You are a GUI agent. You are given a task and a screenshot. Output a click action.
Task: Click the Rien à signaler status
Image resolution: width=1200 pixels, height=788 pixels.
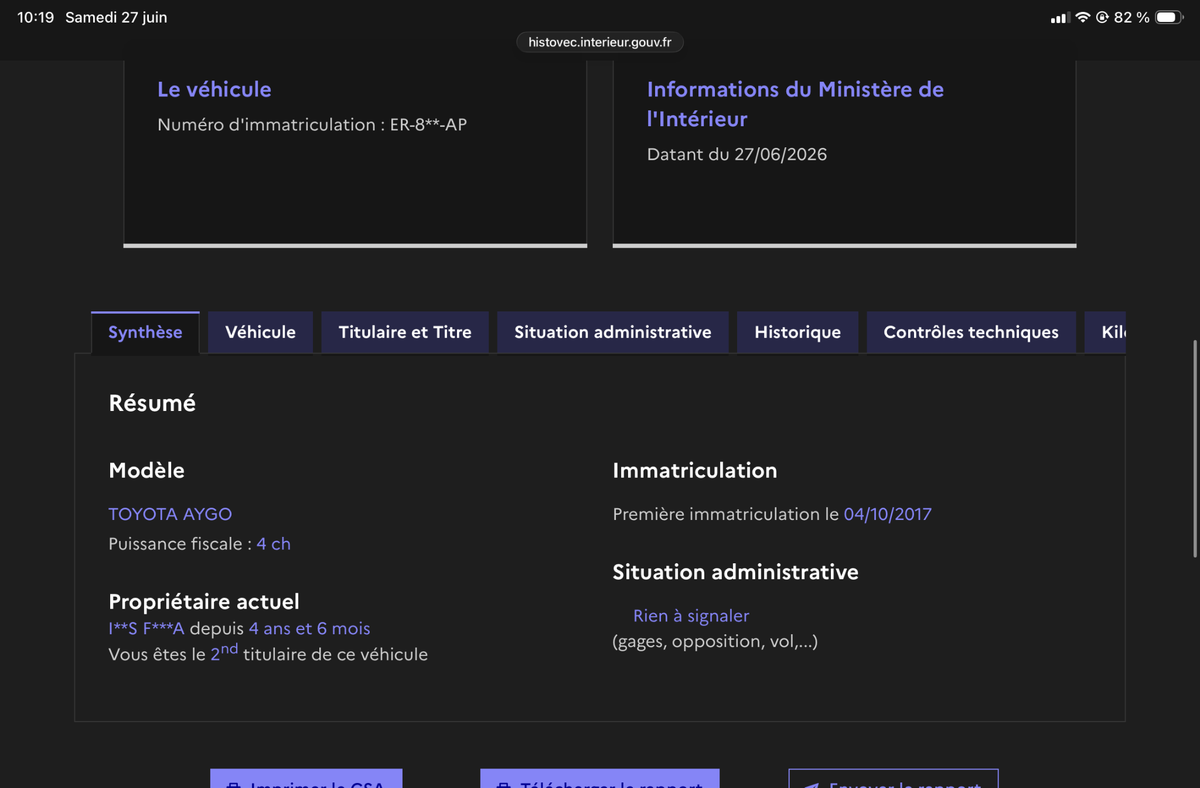point(691,616)
